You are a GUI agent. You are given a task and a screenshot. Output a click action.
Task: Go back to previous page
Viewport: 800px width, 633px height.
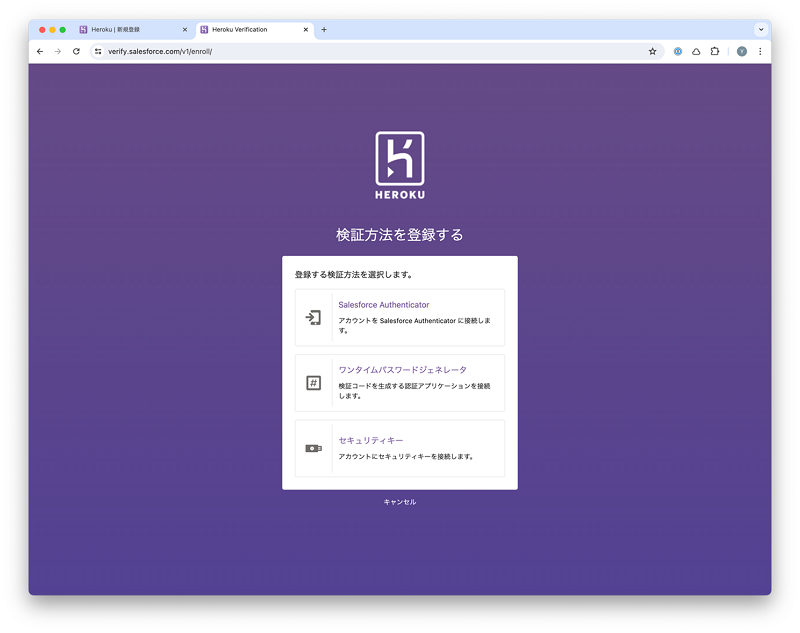40,51
